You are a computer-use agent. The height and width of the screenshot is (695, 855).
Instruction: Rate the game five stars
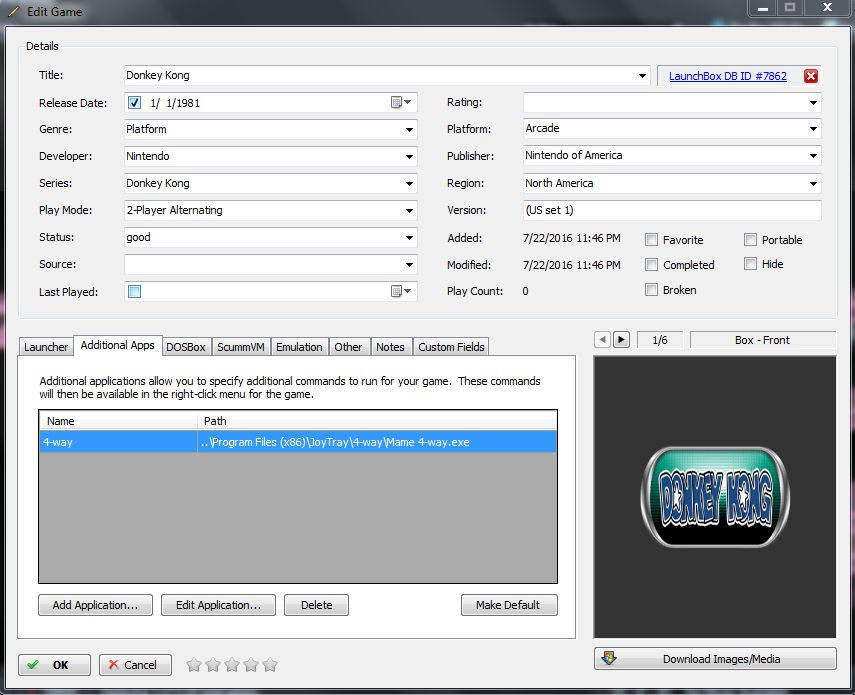[x=270, y=664]
